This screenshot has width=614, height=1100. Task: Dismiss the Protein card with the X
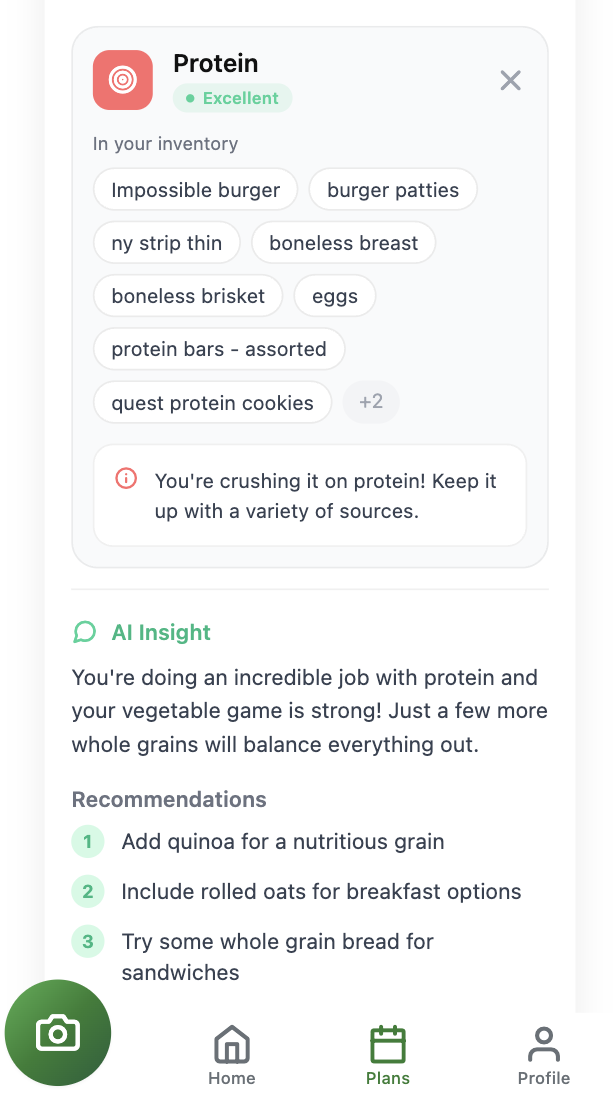point(510,80)
